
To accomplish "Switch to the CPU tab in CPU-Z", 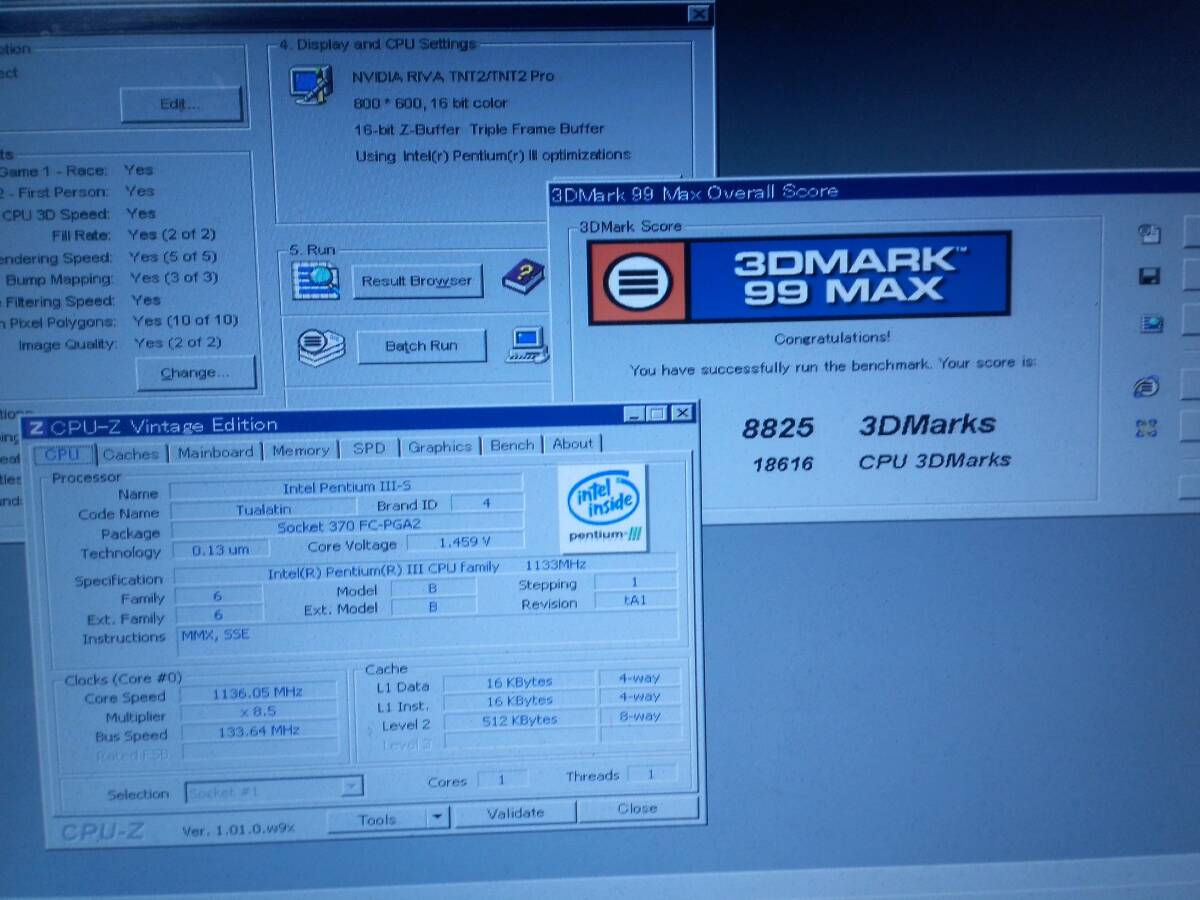I will (62, 453).
